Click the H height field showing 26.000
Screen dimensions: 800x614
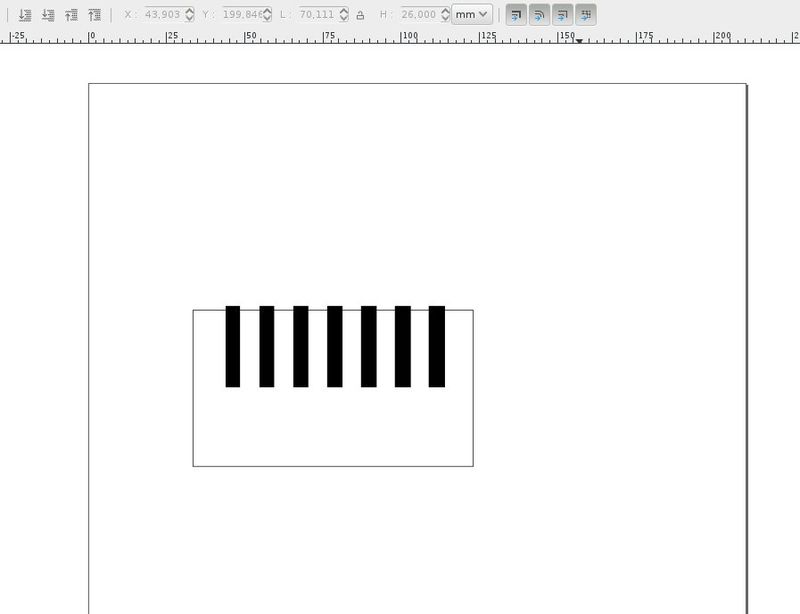(419, 14)
